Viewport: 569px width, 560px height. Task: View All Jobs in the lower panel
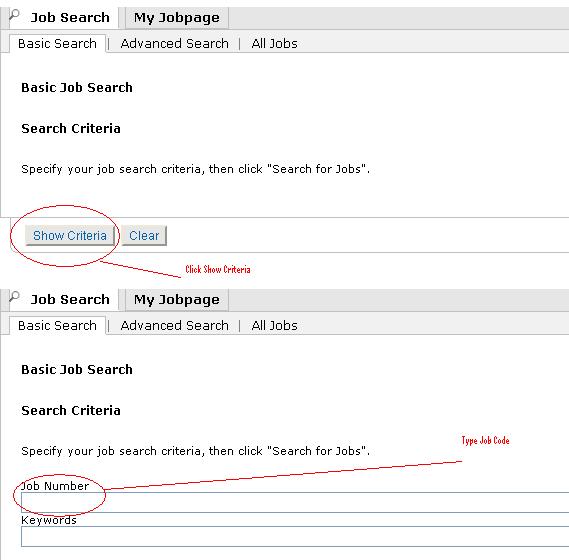point(274,326)
